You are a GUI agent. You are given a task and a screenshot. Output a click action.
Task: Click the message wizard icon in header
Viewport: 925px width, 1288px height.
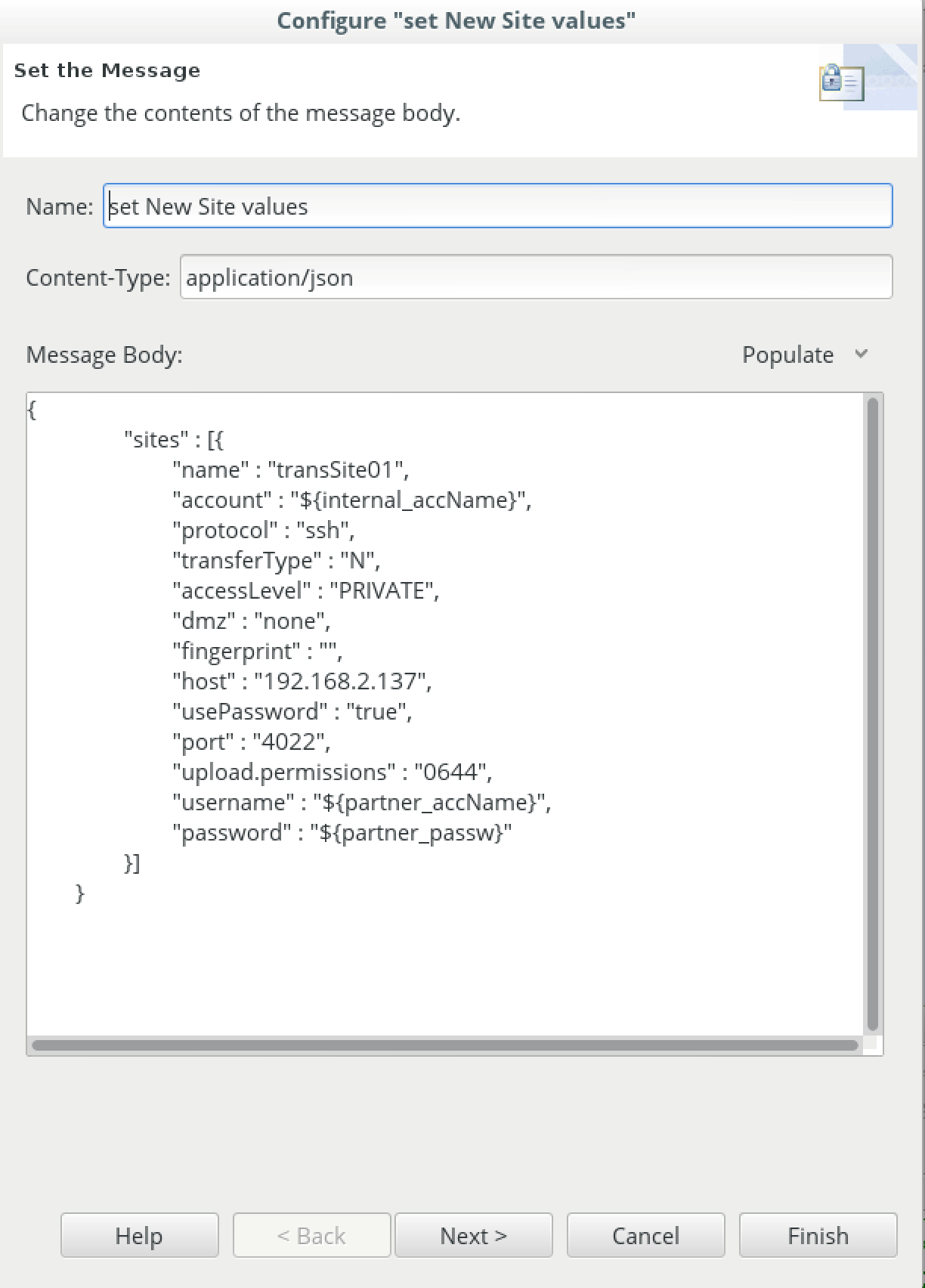[841, 82]
